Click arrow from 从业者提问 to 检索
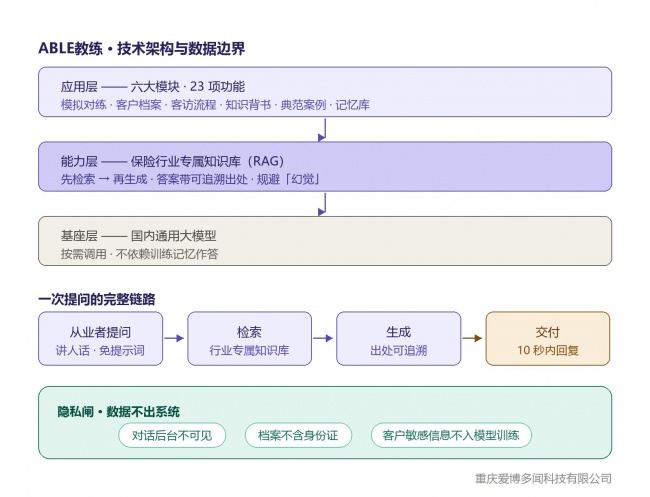 [175, 338]
